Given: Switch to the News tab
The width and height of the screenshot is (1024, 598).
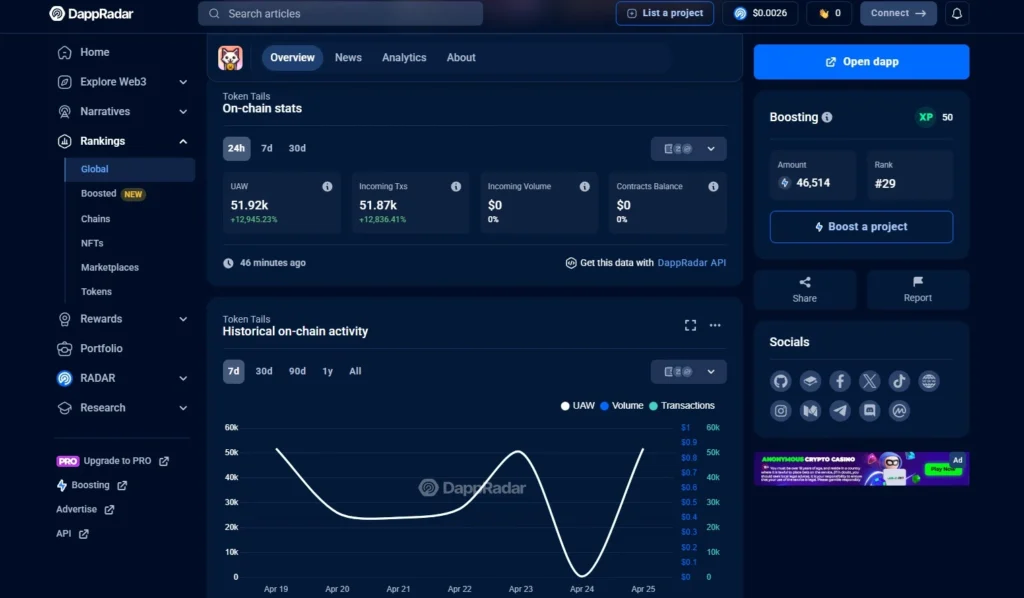Looking at the screenshot, I should 348,57.
